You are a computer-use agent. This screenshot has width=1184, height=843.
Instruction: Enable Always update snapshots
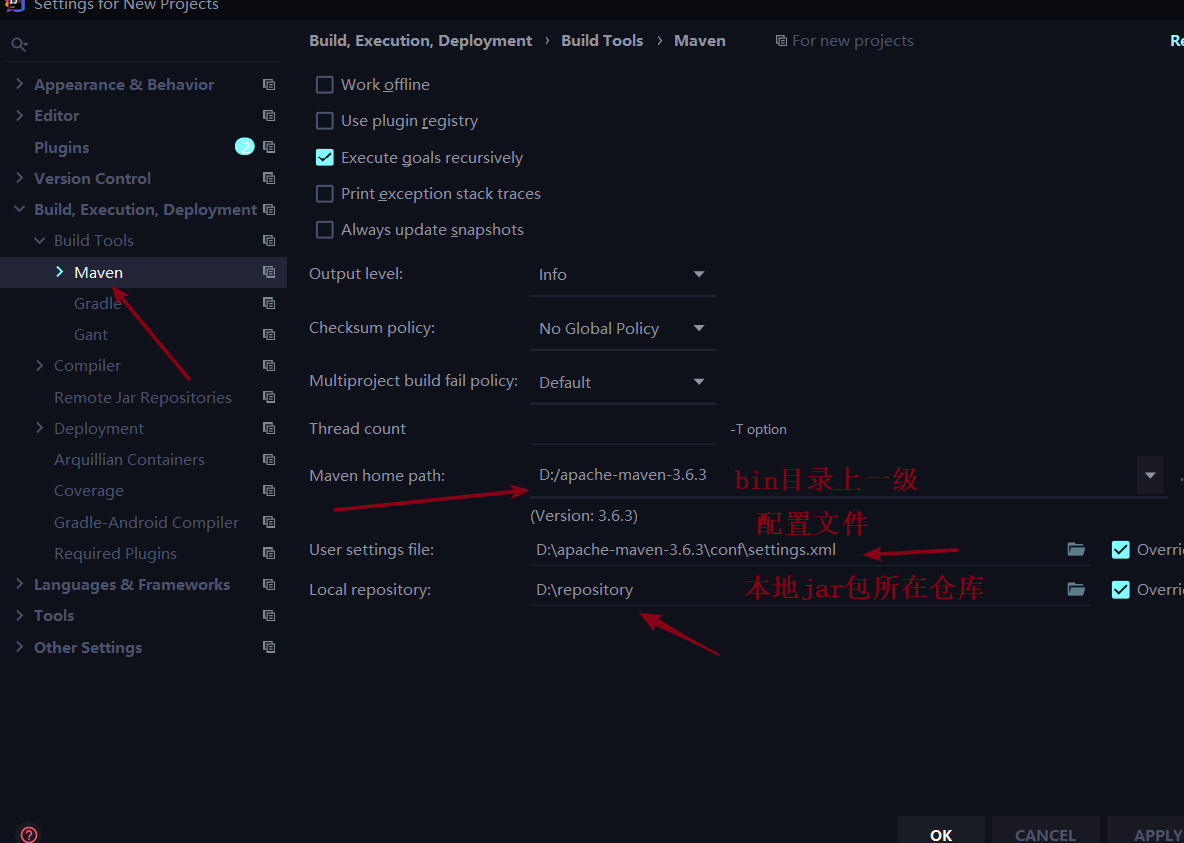[x=325, y=230]
